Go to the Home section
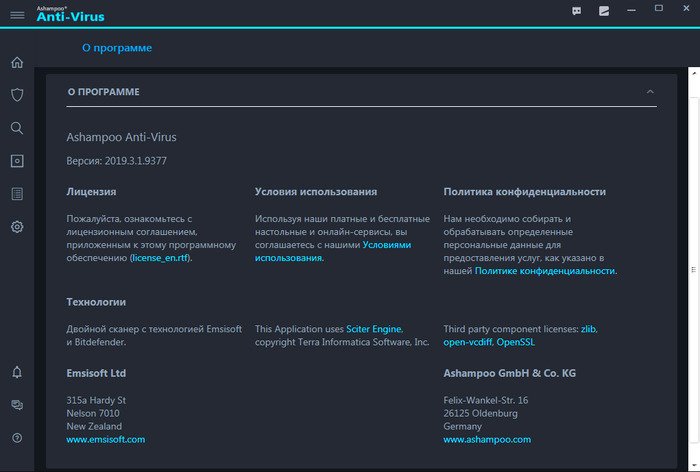Viewport: 700px width, 472px height. tap(17, 63)
